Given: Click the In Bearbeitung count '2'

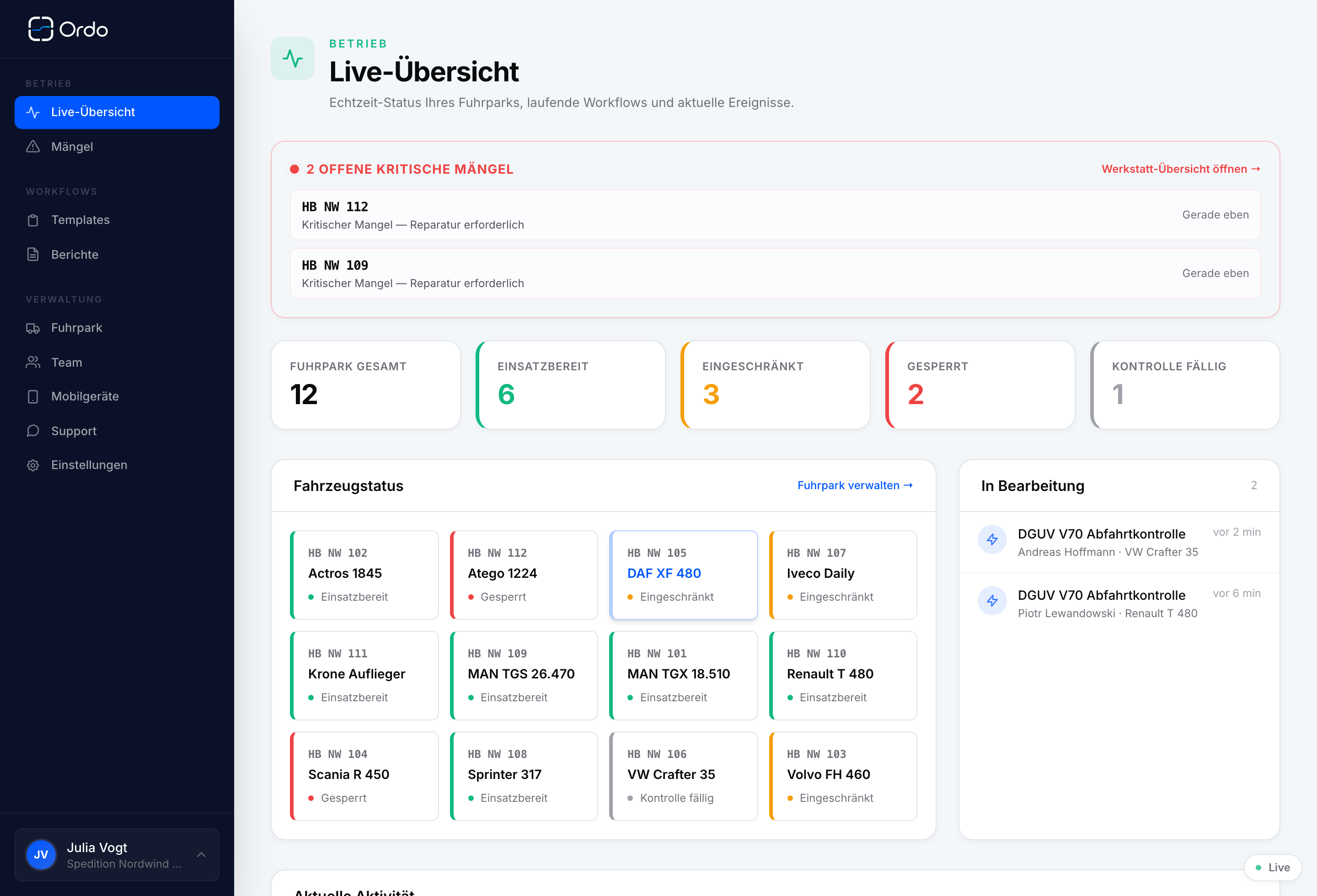Looking at the screenshot, I should pyautogui.click(x=1254, y=485).
